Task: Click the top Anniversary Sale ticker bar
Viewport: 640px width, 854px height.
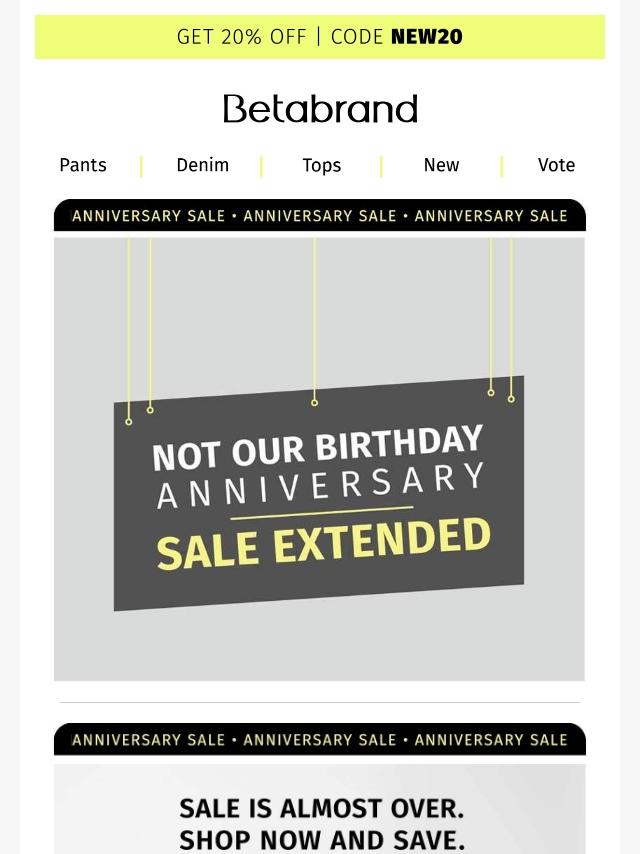Action: 320,216
